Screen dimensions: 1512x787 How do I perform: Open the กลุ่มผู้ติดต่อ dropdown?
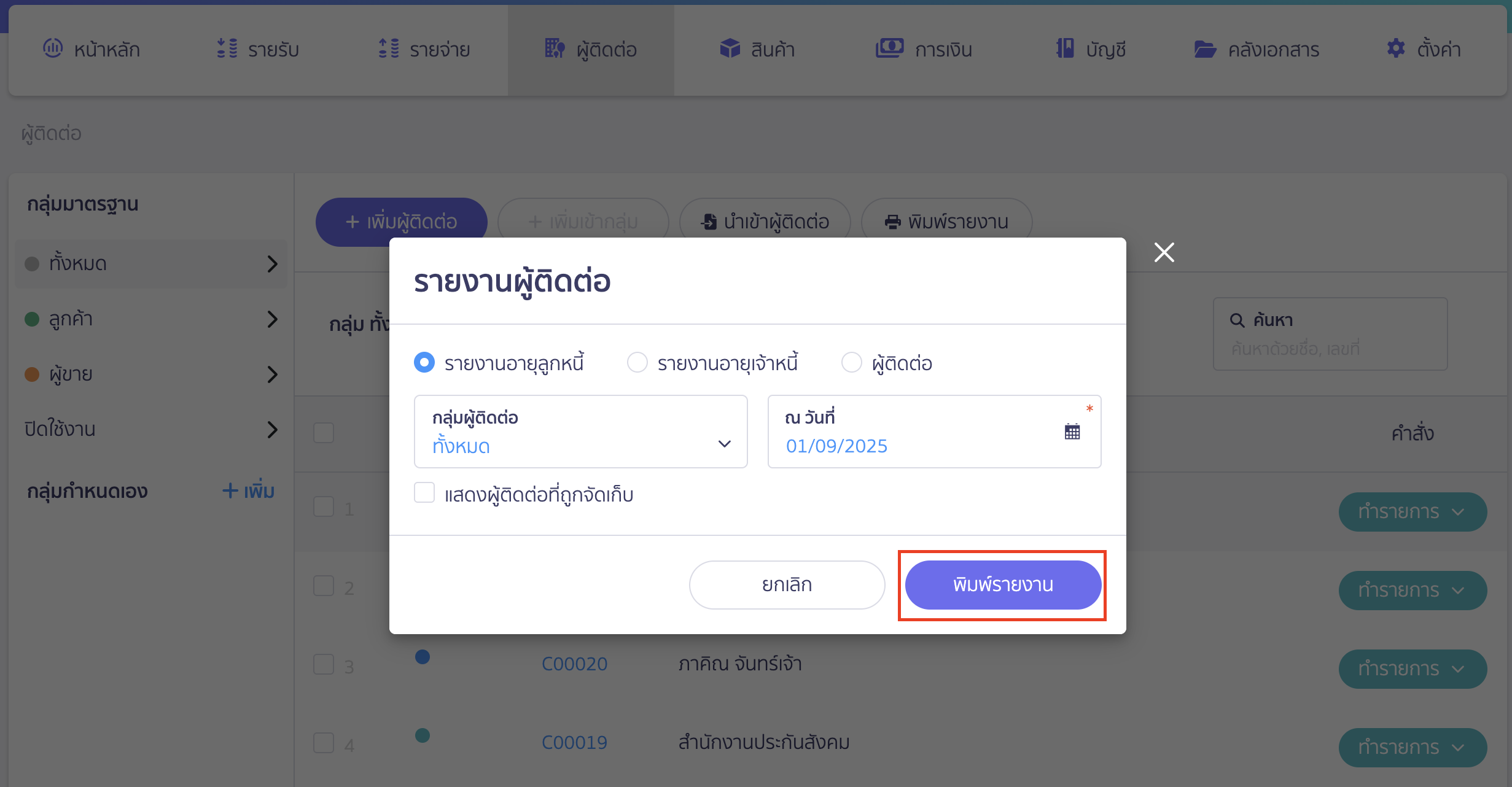(580, 432)
